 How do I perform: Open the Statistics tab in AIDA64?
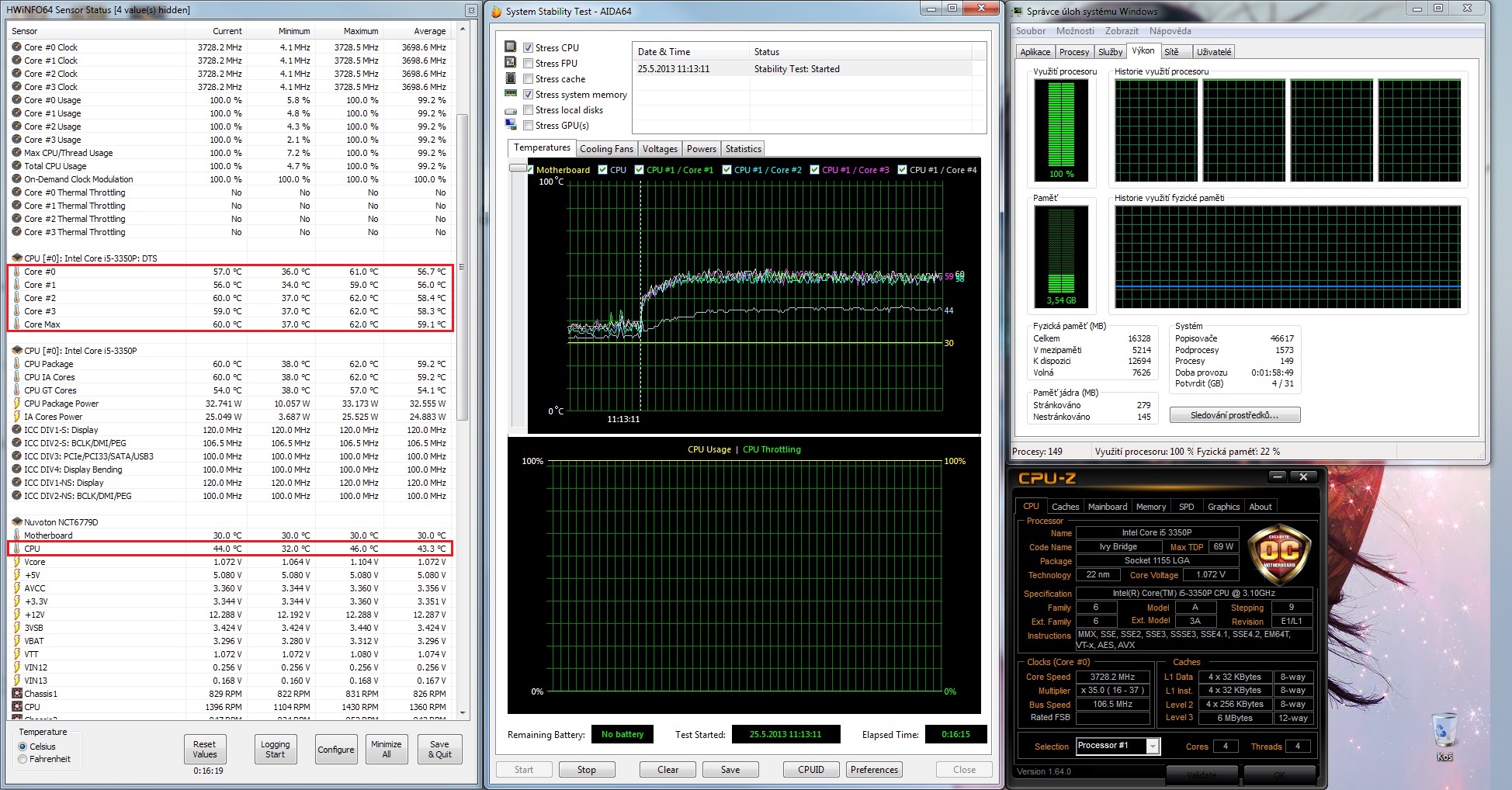[744, 149]
